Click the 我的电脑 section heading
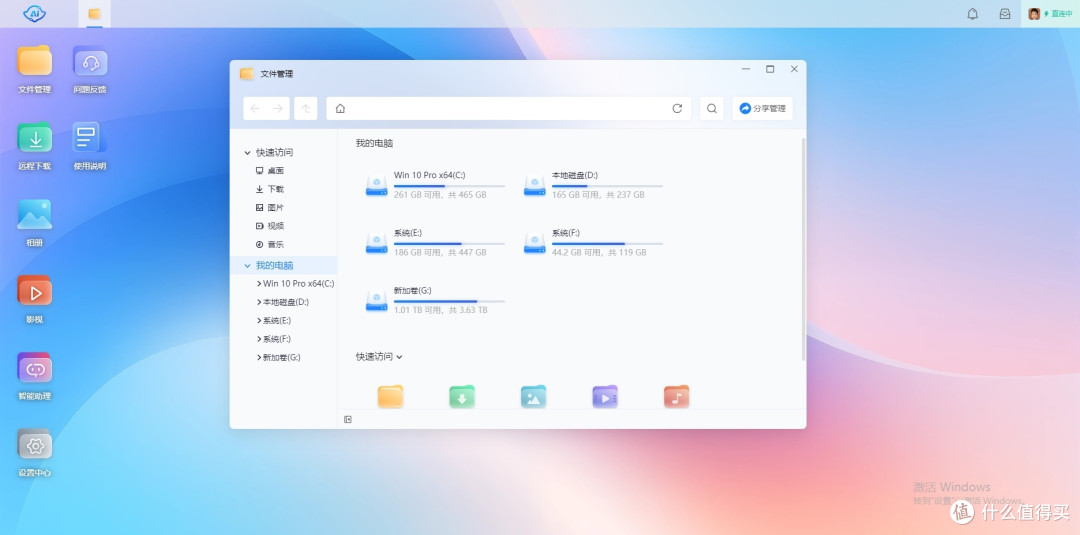This screenshot has height=535, width=1080. (374, 143)
